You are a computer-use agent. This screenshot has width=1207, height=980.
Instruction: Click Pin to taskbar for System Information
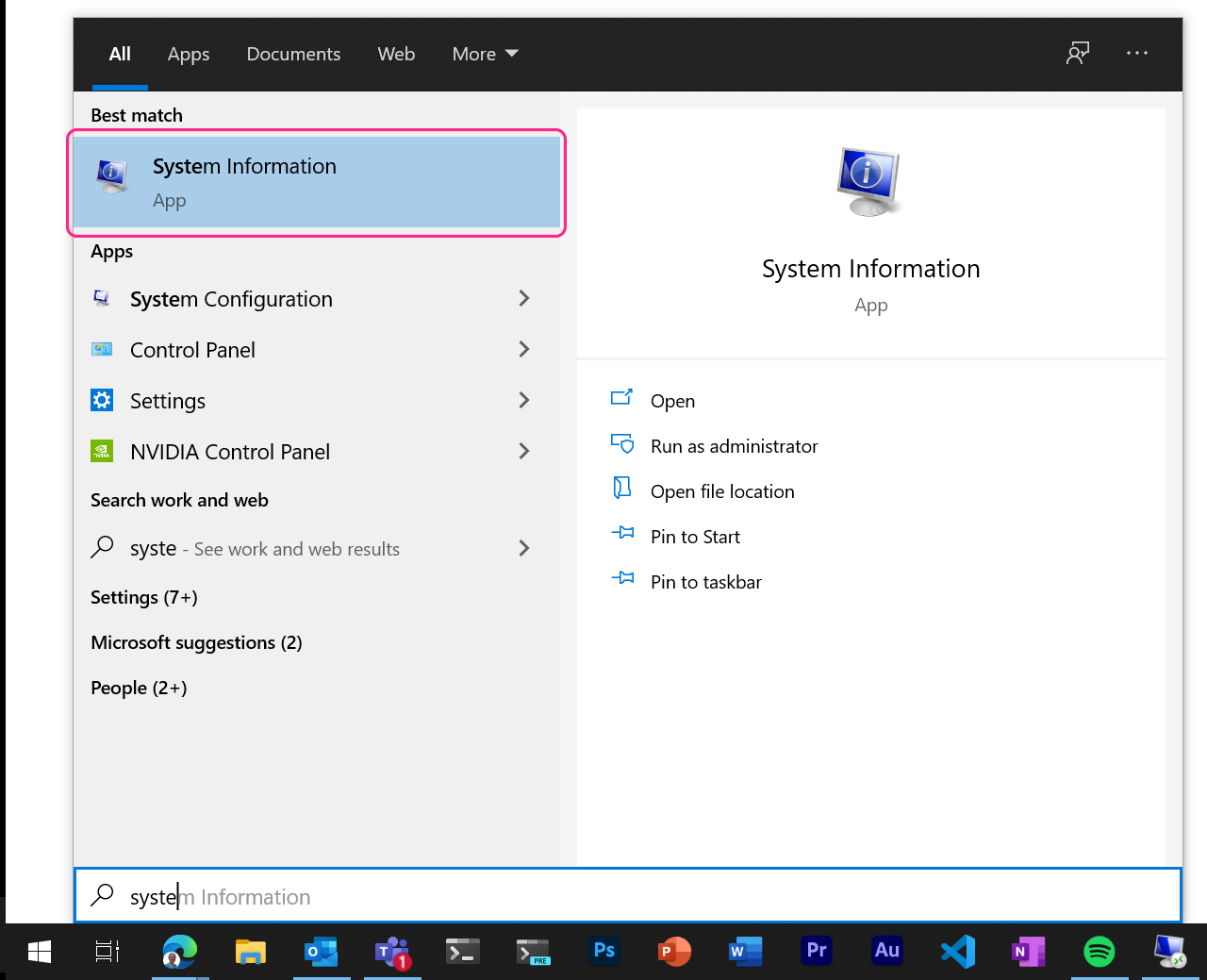705,581
